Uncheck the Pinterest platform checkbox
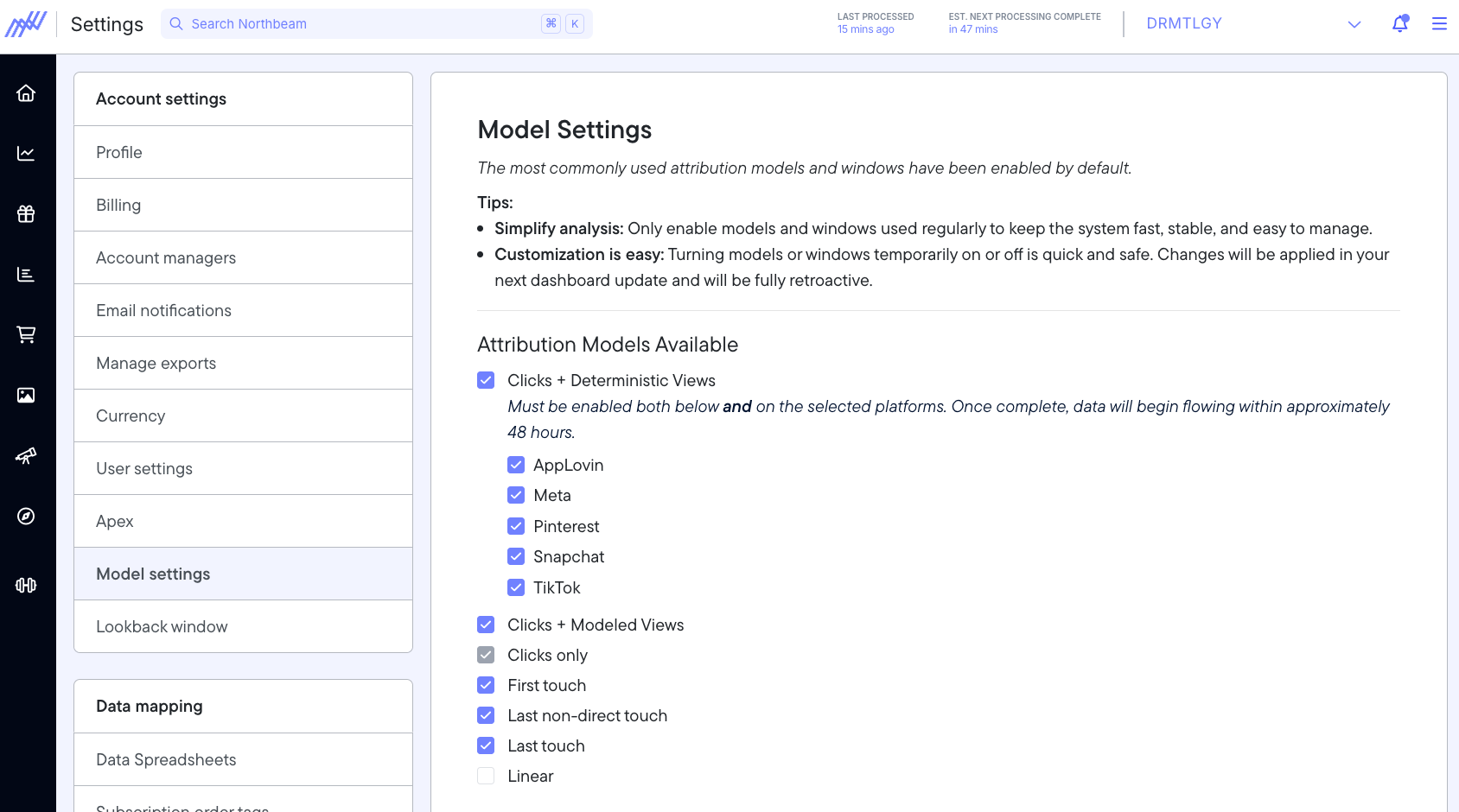 click(x=516, y=526)
